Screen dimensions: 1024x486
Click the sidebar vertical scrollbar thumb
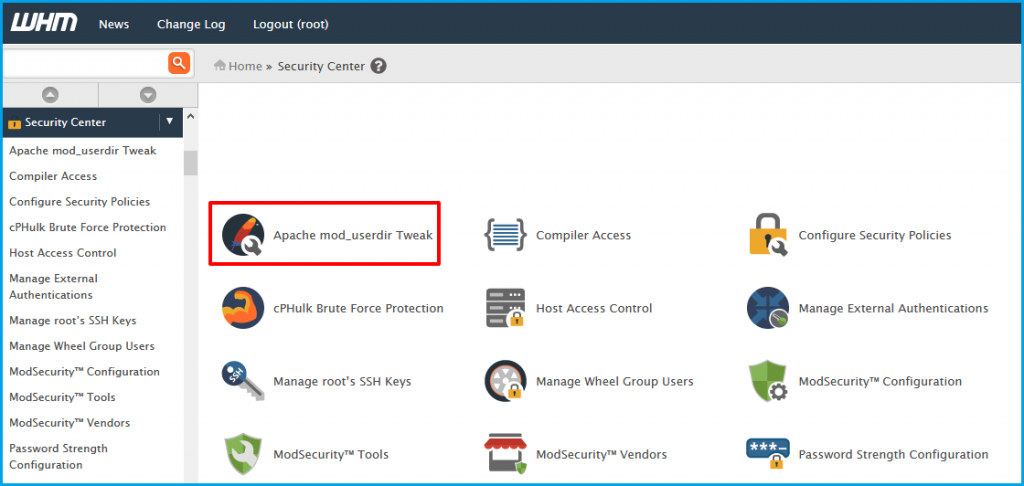pos(191,162)
